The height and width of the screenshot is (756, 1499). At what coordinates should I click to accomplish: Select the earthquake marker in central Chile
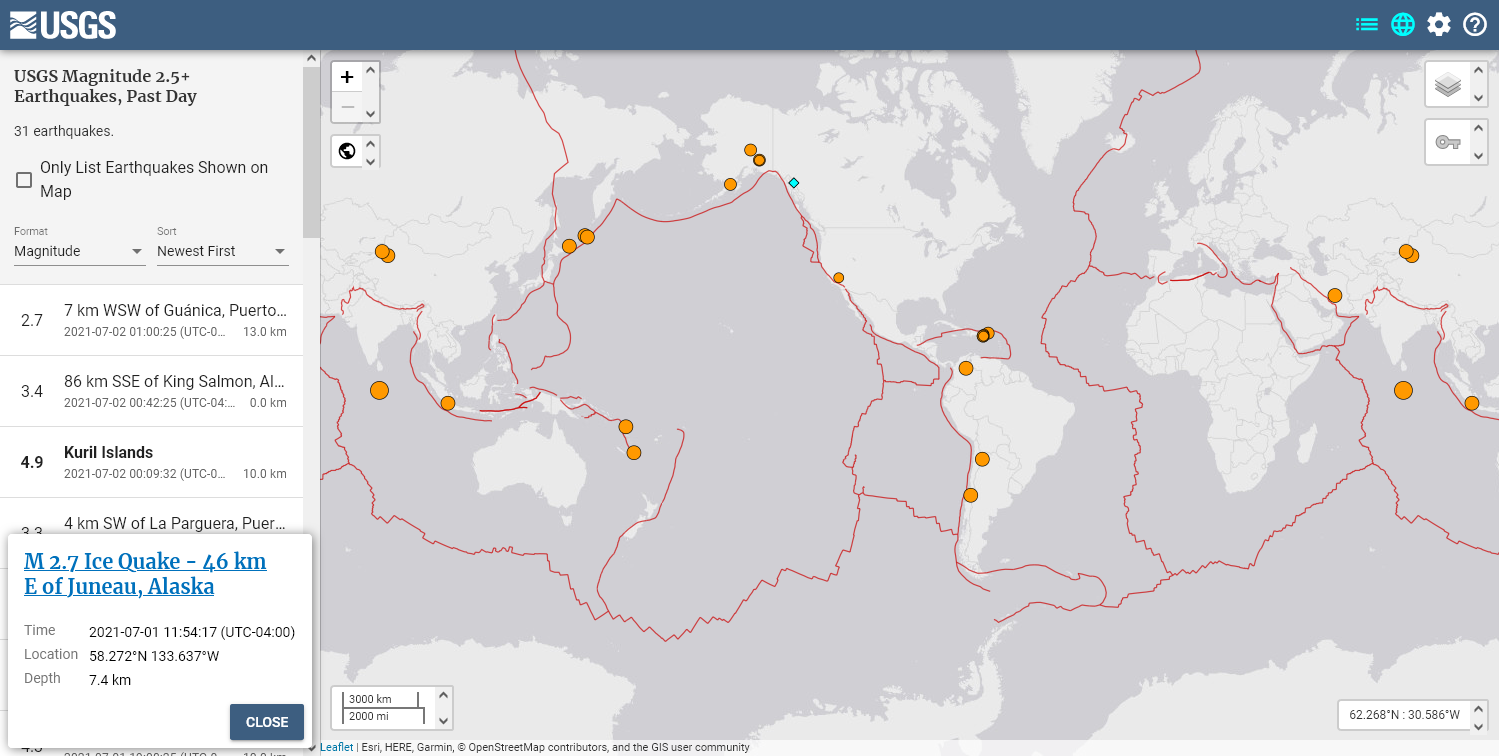[970, 495]
